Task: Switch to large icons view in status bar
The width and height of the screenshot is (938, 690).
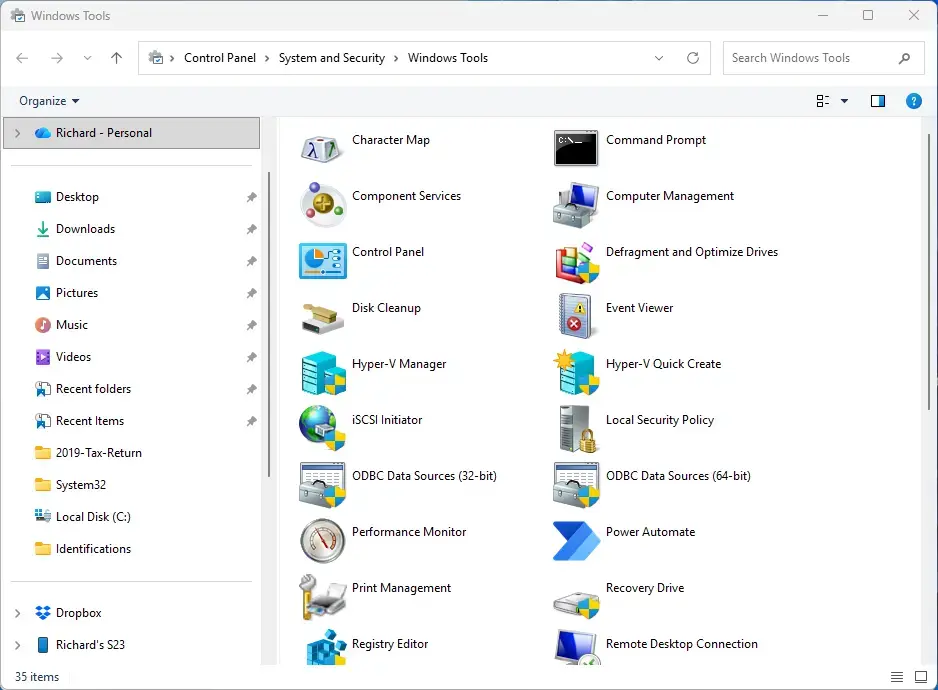Action: coord(921,677)
